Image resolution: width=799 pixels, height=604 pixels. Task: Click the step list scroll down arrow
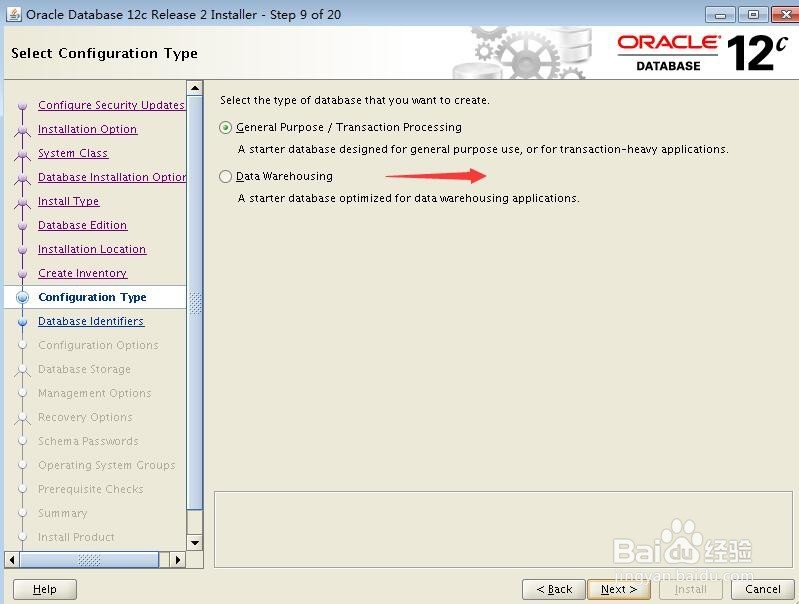pyautogui.click(x=195, y=542)
